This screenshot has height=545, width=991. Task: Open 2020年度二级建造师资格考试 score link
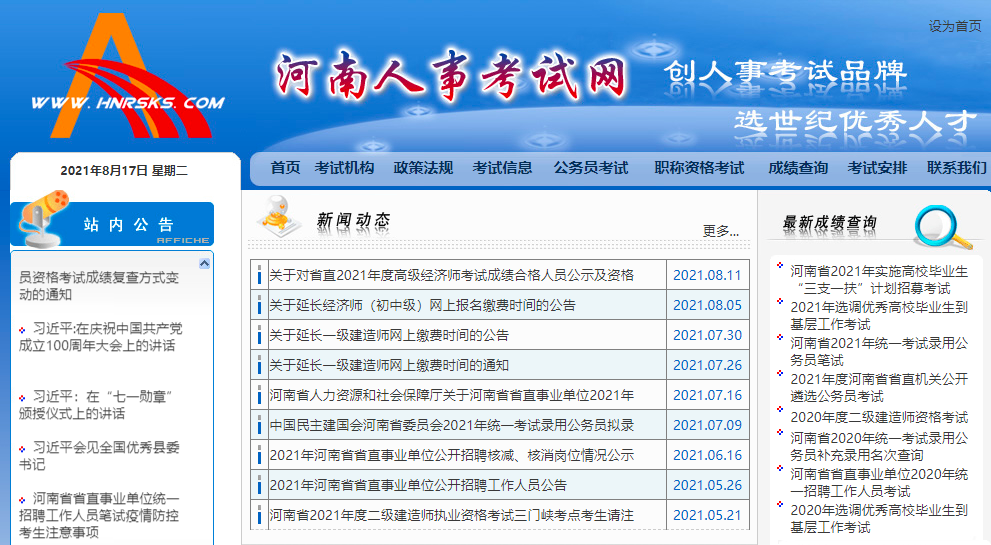click(879, 417)
